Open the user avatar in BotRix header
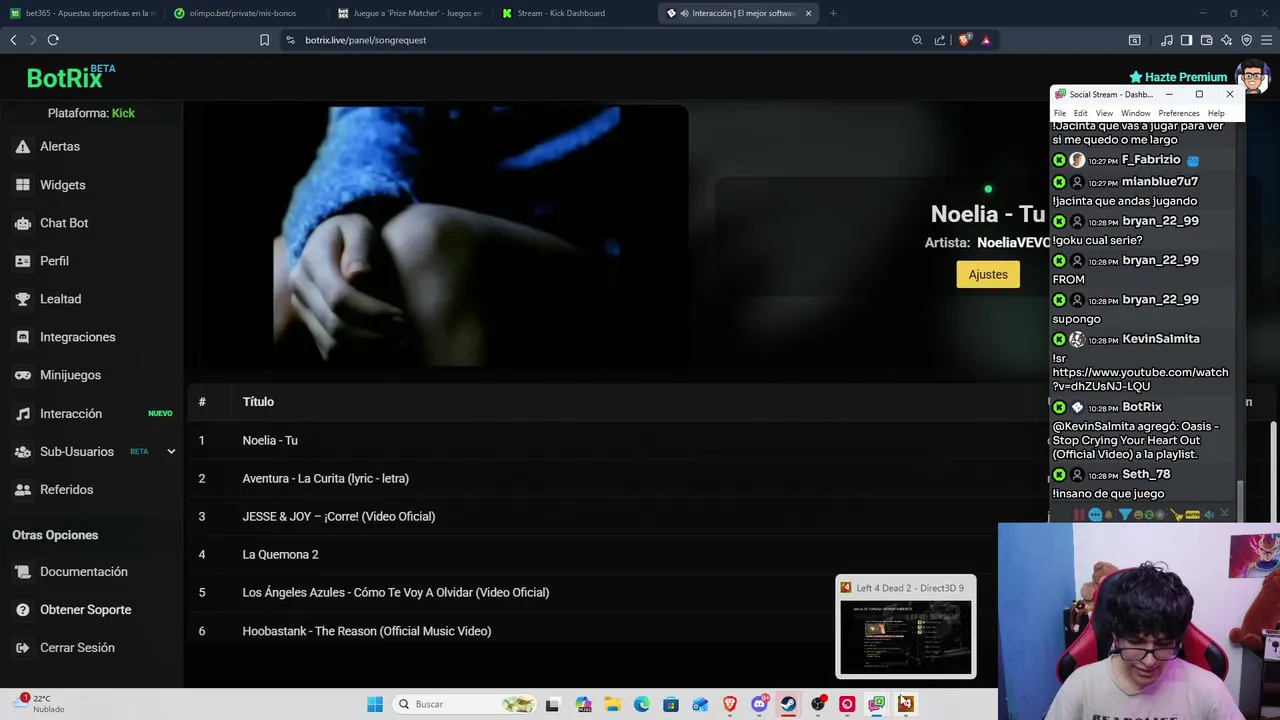 tap(1252, 77)
